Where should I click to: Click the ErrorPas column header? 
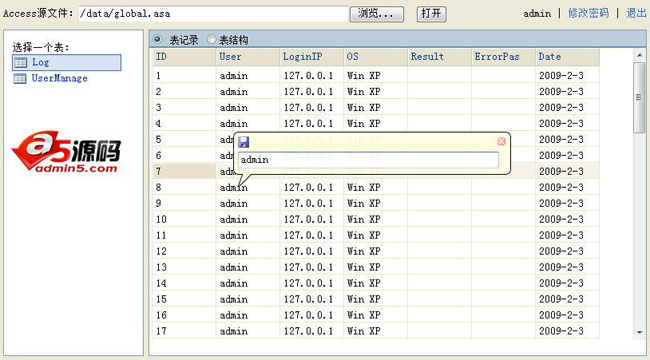click(503, 57)
